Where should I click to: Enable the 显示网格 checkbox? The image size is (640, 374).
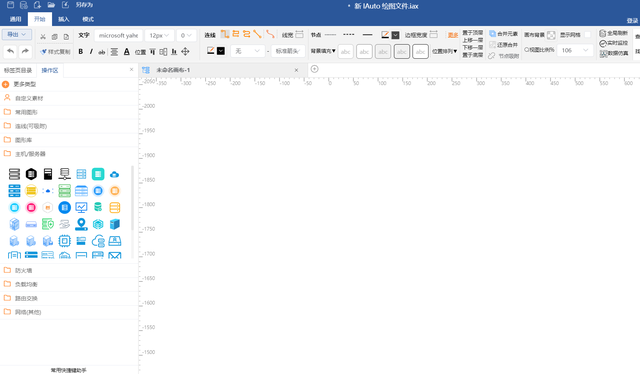coord(587,35)
